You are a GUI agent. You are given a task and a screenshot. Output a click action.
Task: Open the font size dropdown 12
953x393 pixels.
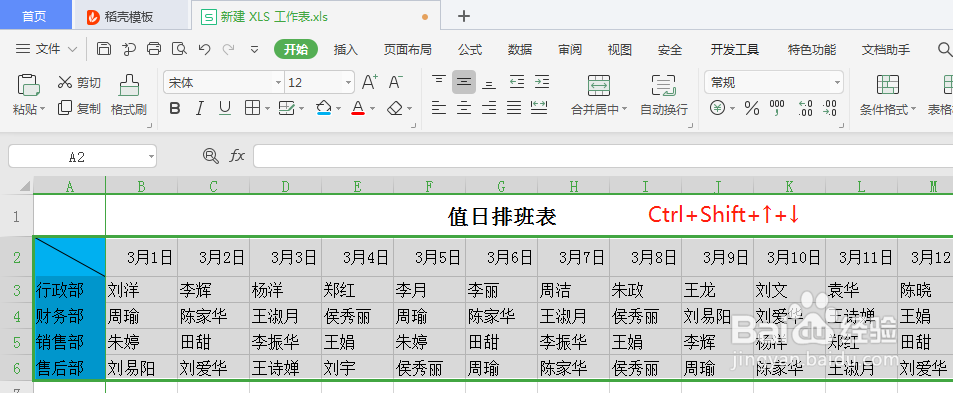pos(349,83)
